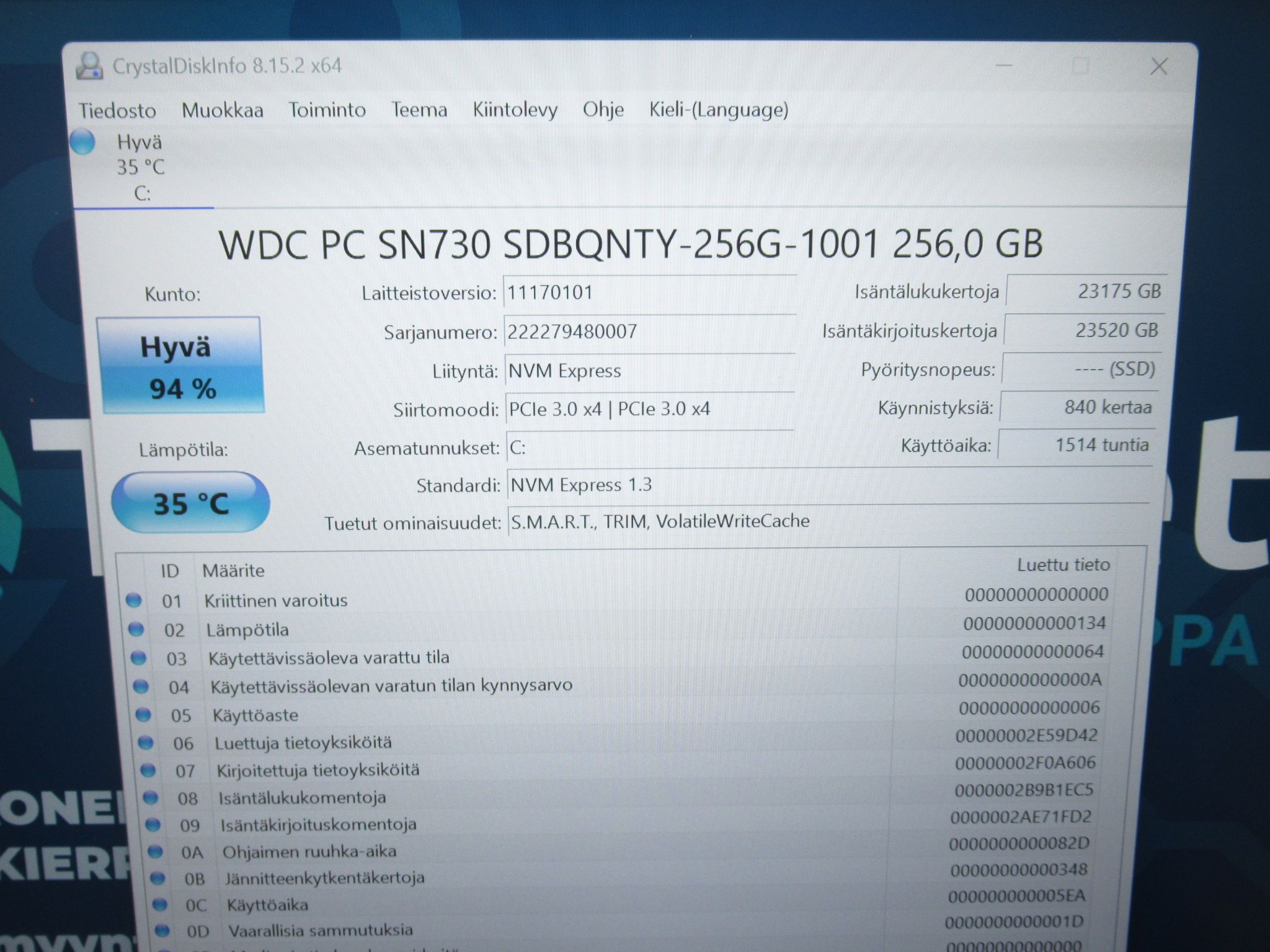
Task: Click the Käynnistyksiä value 840 kertaa
Action: click(x=1078, y=407)
